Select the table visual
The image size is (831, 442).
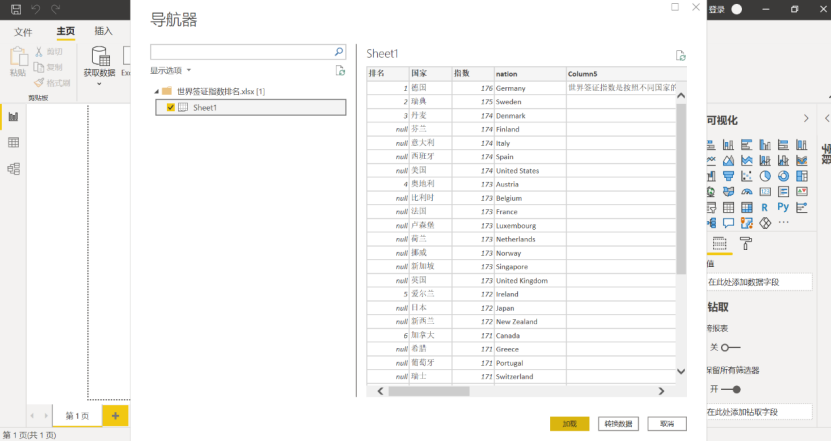click(x=729, y=207)
